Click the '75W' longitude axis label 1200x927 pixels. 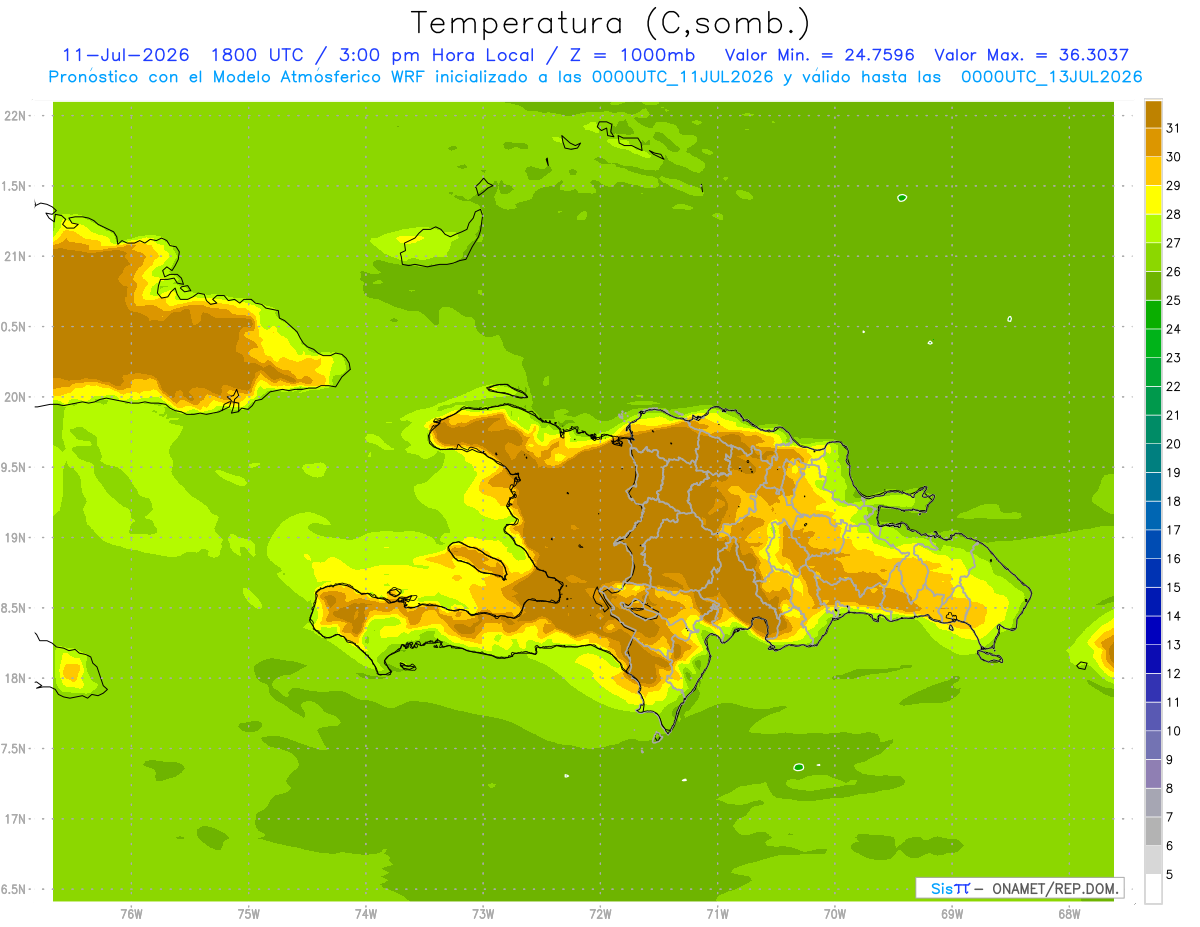249,914
